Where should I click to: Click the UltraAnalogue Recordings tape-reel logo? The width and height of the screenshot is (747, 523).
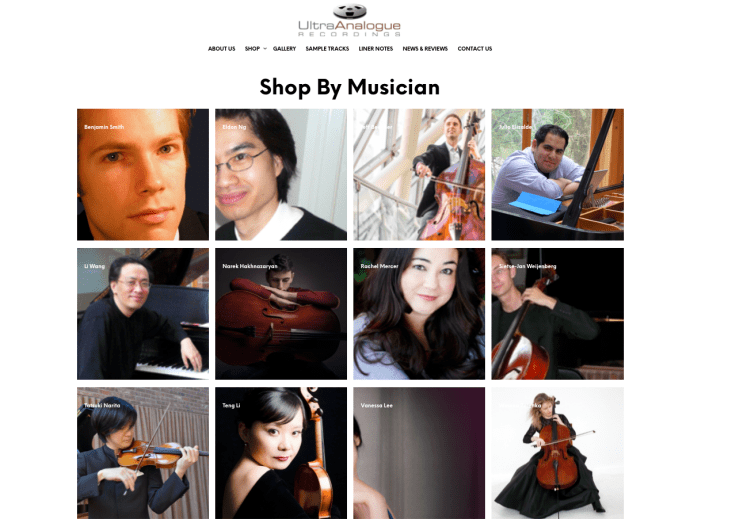[x=349, y=20]
